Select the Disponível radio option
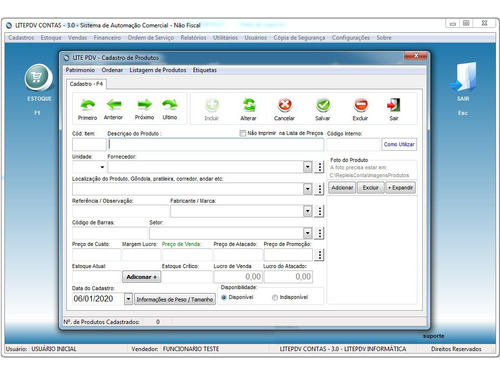Image resolution: width=500 pixels, height=375 pixels. (224, 297)
